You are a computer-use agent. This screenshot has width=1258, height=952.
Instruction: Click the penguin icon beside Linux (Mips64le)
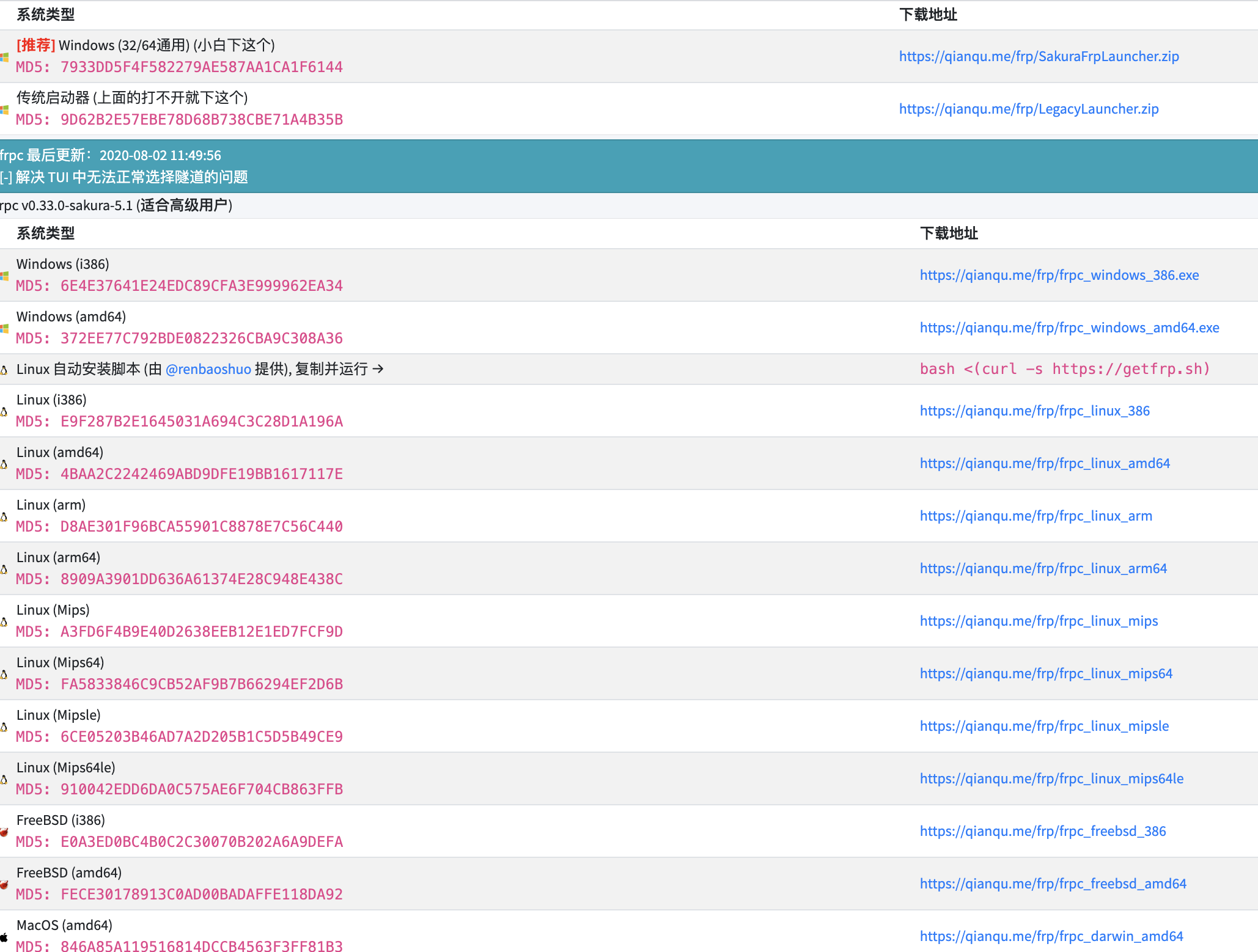pyautogui.click(x=4, y=779)
